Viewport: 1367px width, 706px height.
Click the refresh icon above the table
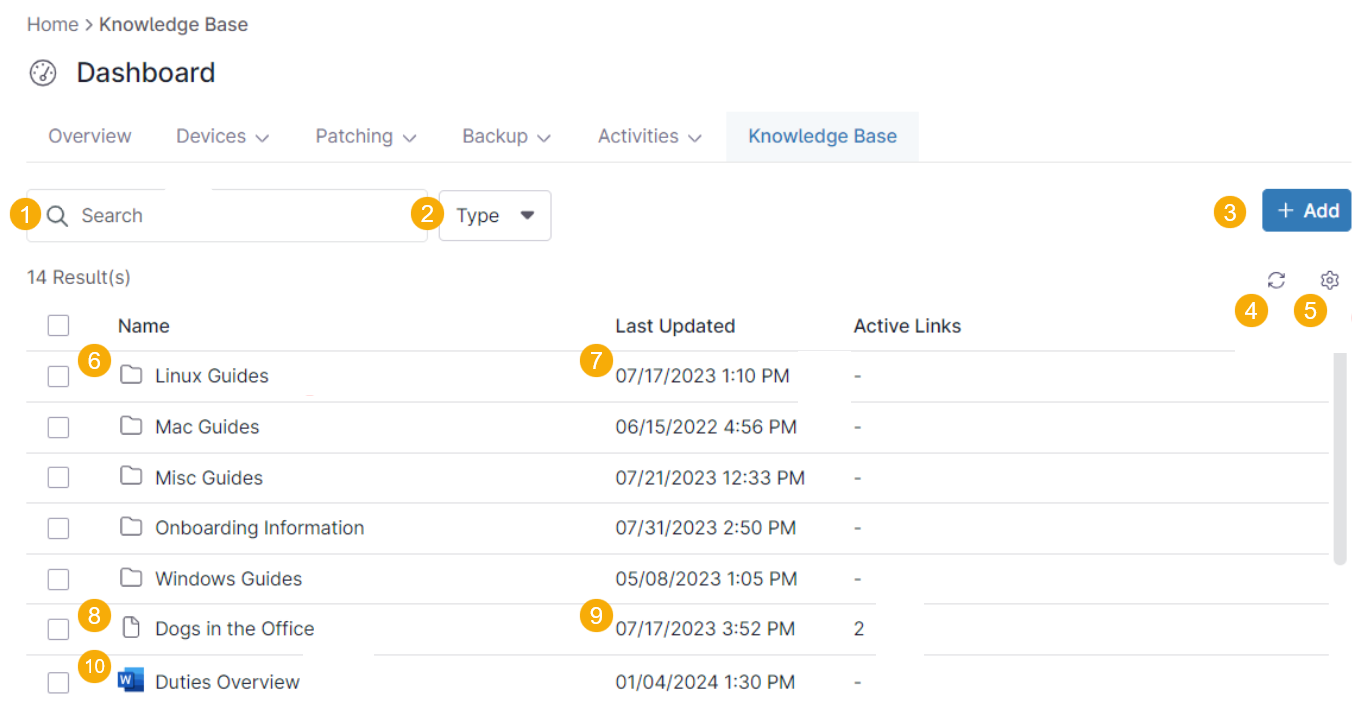point(1276,281)
